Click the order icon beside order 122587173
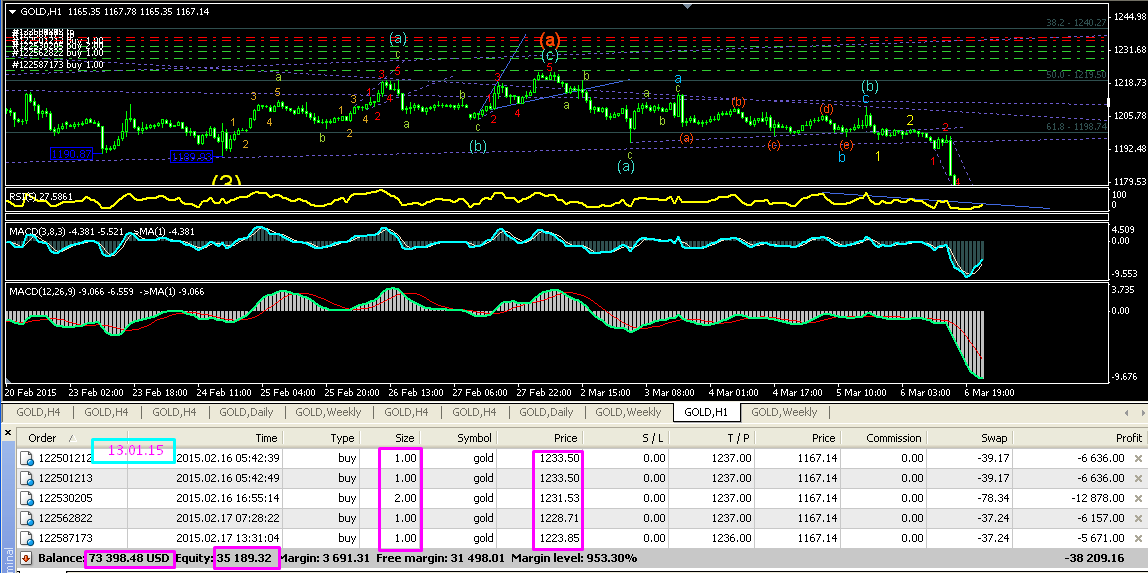Image resolution: width=1148 pixels, height=573 pixels. (x=27, y=538)
